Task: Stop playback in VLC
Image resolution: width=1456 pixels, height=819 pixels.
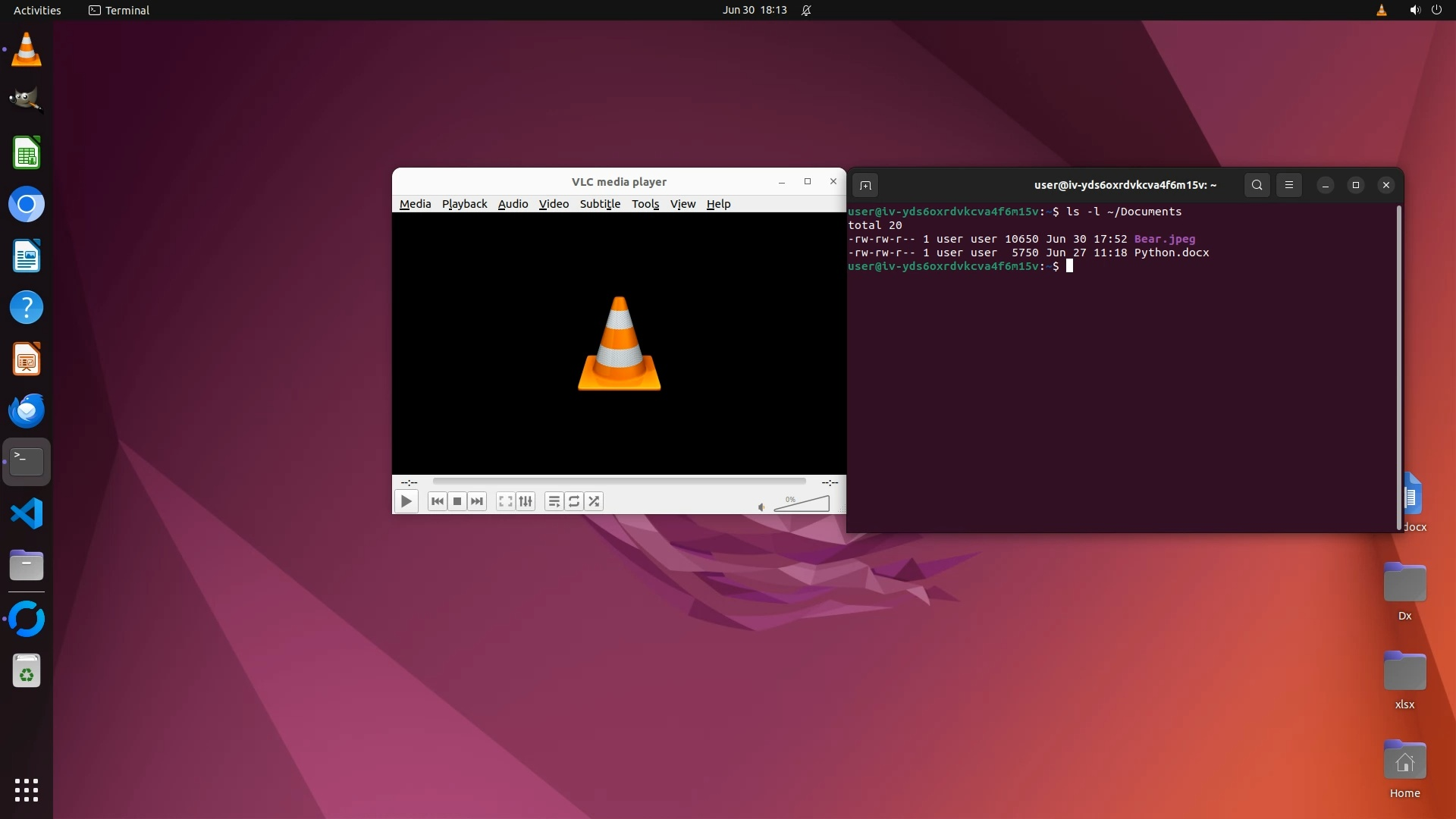Action: pos(457,501)
